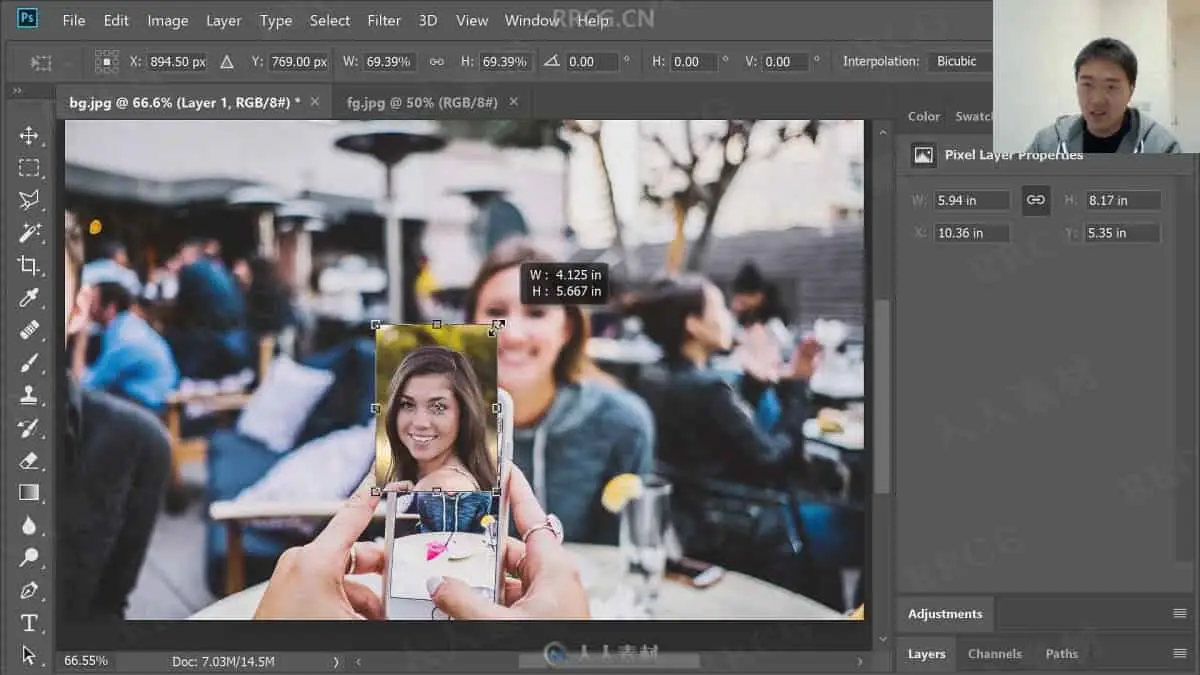
Task: Select the Eyedropper tool
Action: [x=29, y=298]
